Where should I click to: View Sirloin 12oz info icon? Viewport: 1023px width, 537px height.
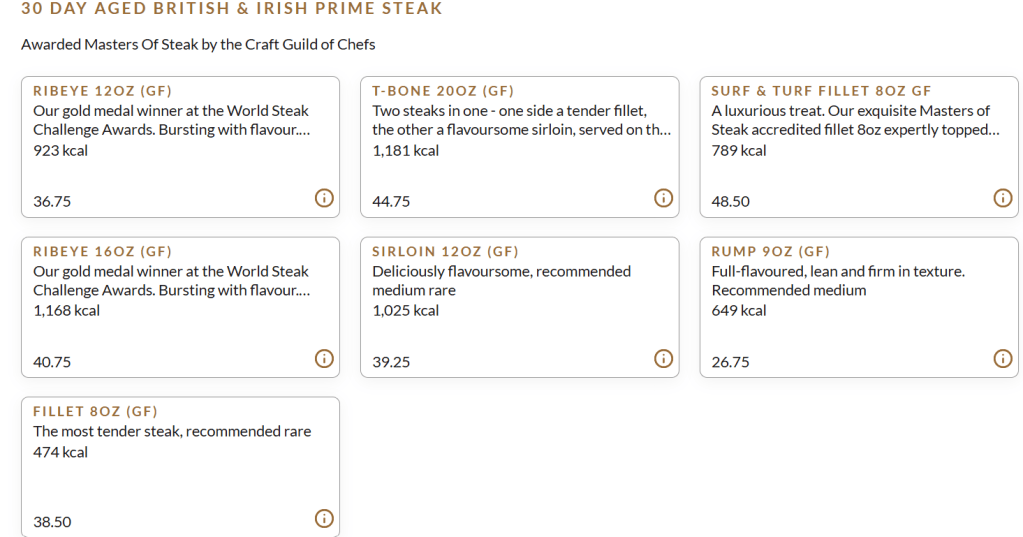pyautogui.click(x=663, y=358)
